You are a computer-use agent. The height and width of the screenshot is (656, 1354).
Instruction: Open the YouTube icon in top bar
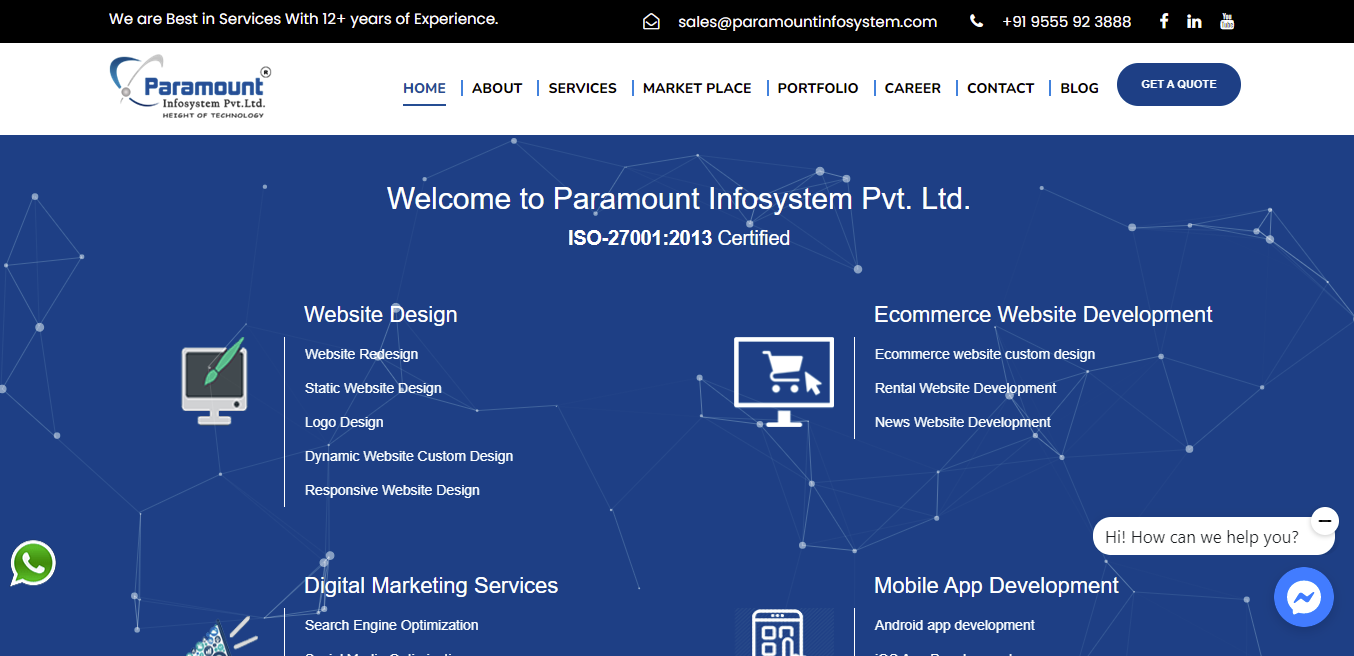coord(1227,21)
